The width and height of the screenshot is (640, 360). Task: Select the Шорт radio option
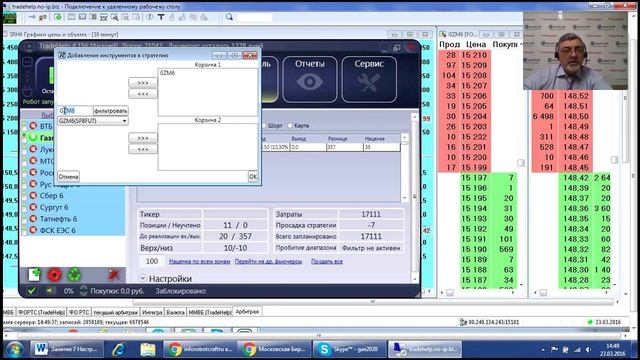click(x=264, y=125)
